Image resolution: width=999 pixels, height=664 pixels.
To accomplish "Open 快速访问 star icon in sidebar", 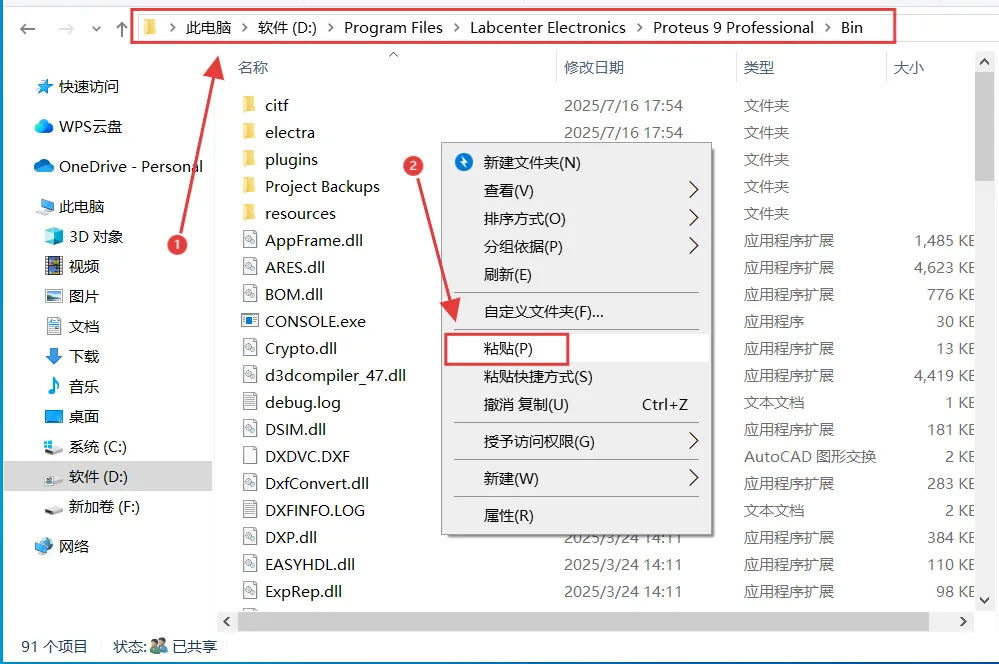I will pyautogui.click(x=44, y=87).
